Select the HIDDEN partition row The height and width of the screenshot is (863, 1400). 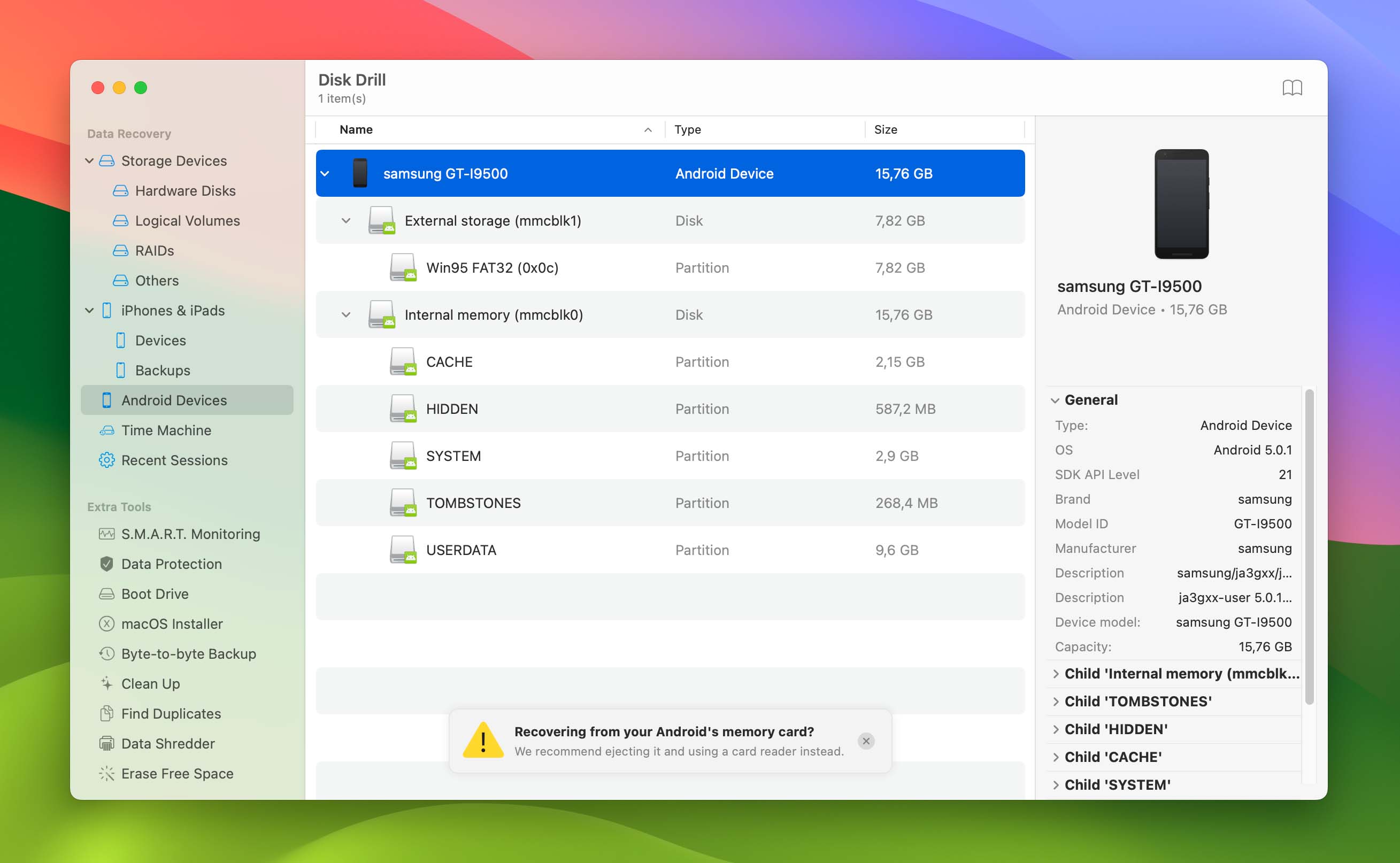pyautogui.click(x=670, y=409)
